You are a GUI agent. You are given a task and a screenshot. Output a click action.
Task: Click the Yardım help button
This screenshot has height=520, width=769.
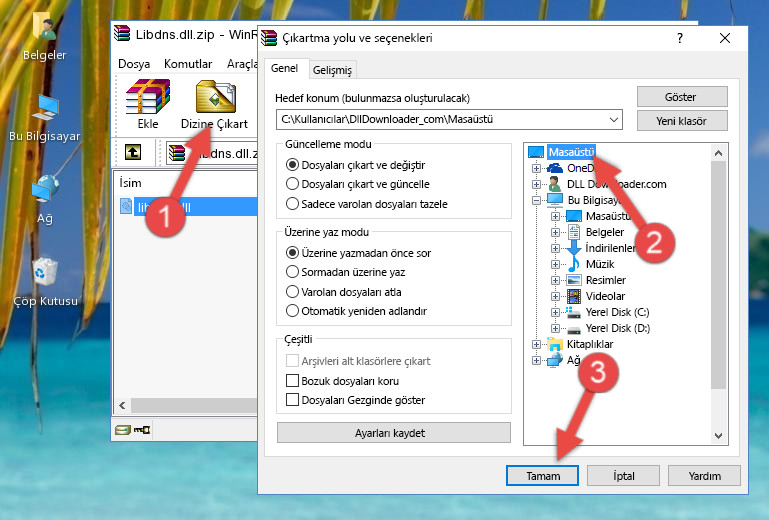coord(704,476)
